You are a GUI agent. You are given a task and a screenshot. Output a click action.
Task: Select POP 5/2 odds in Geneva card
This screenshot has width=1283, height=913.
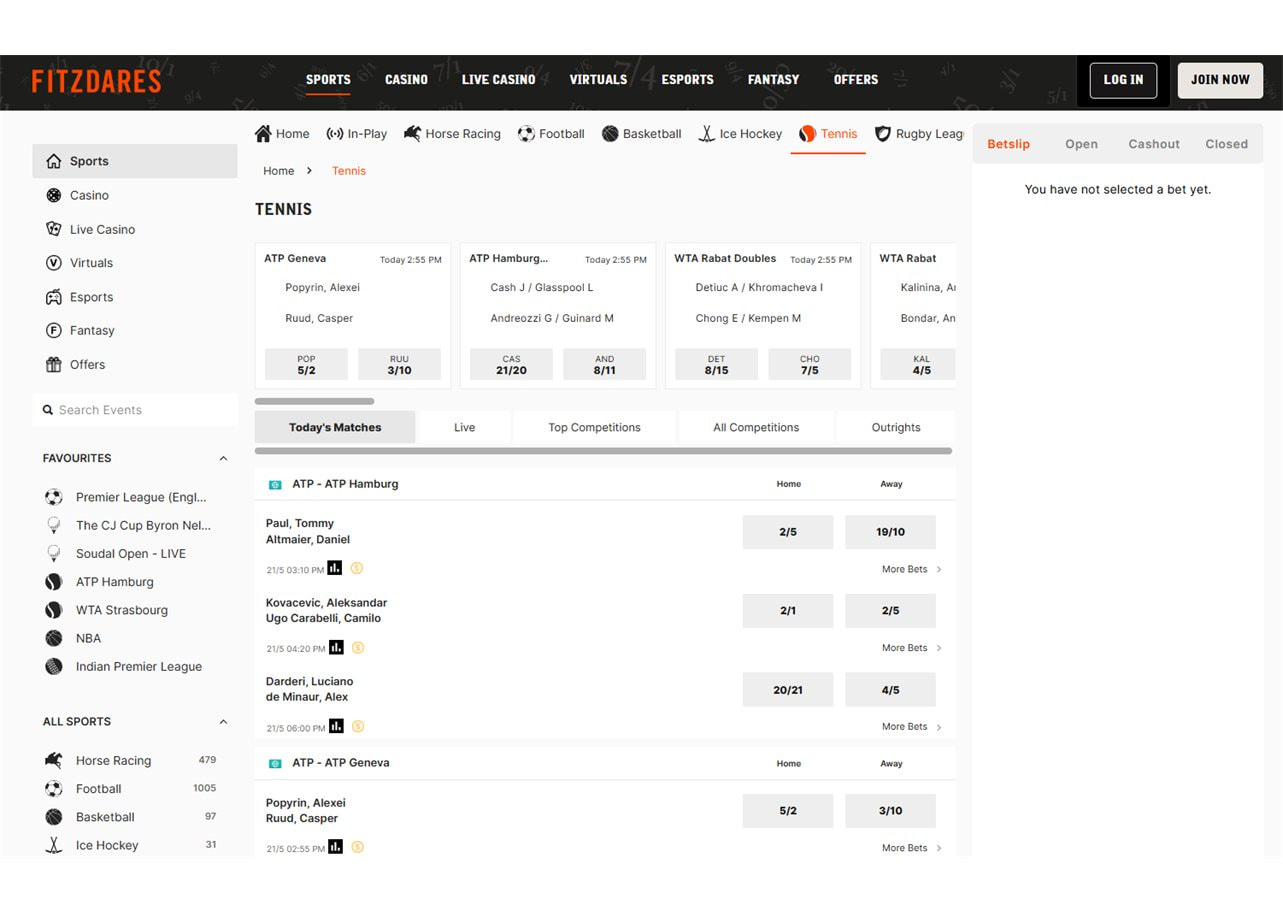pyautogui.click(x=306, y=364)
